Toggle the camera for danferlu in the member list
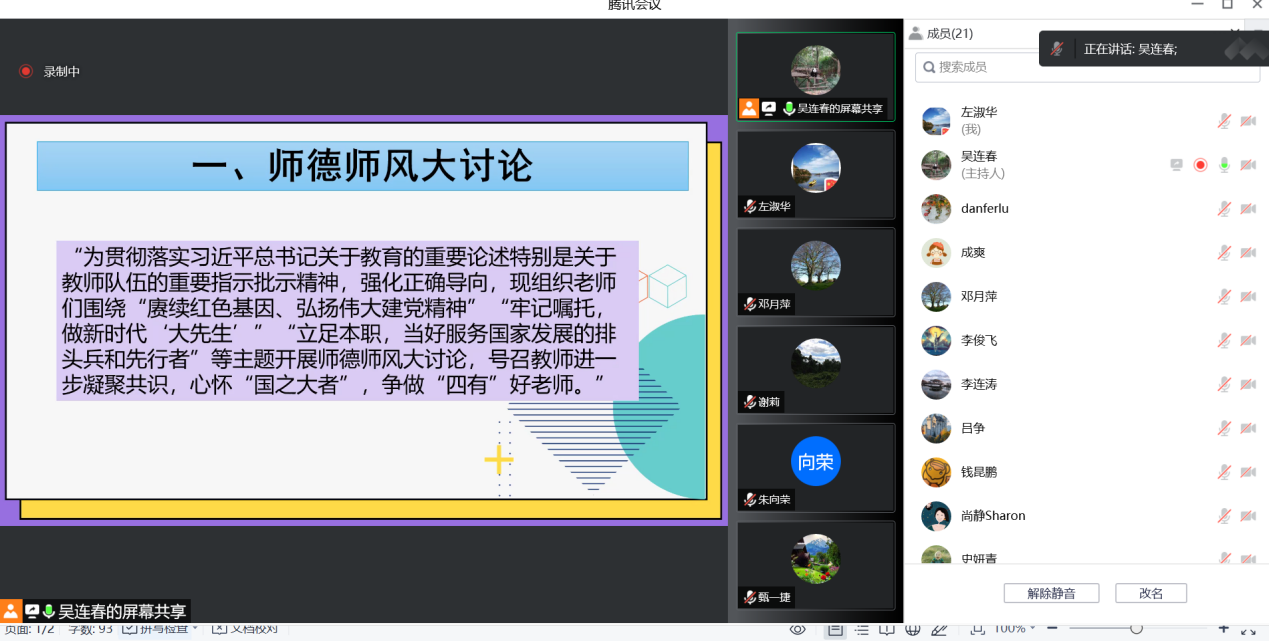1269x641 pixels. click(1248, 209)
